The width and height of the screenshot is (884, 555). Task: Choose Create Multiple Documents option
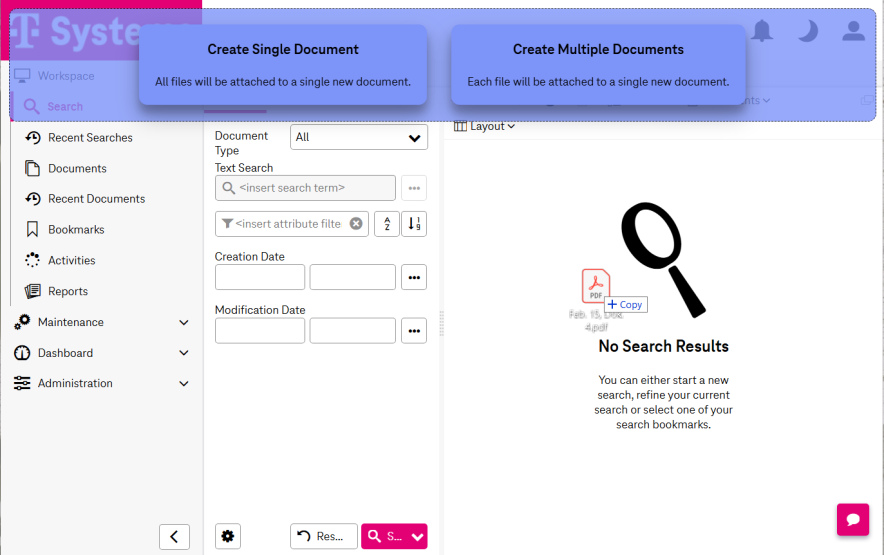598,64
